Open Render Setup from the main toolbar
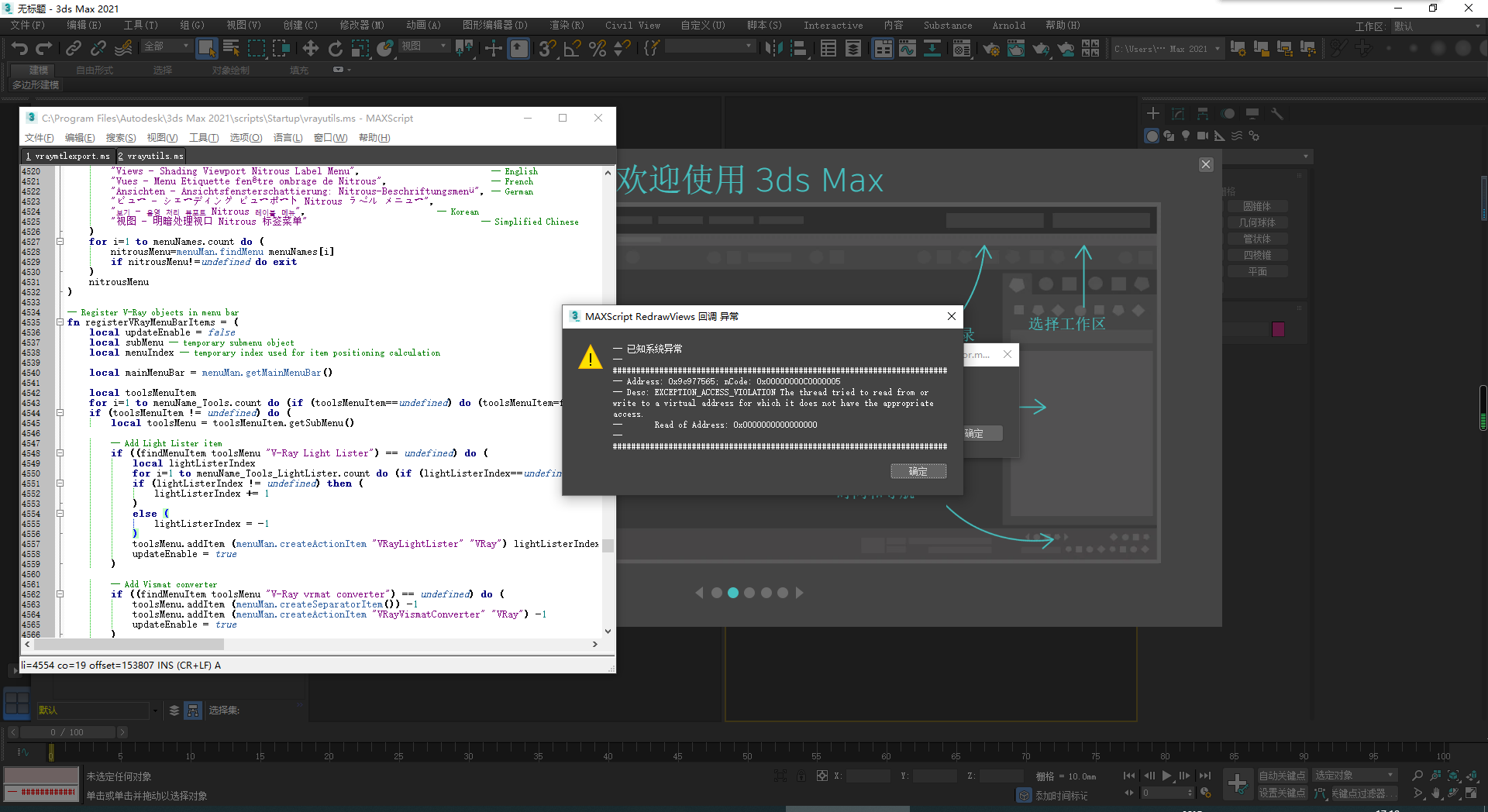The image size is (1488, 812). [991, 48]
